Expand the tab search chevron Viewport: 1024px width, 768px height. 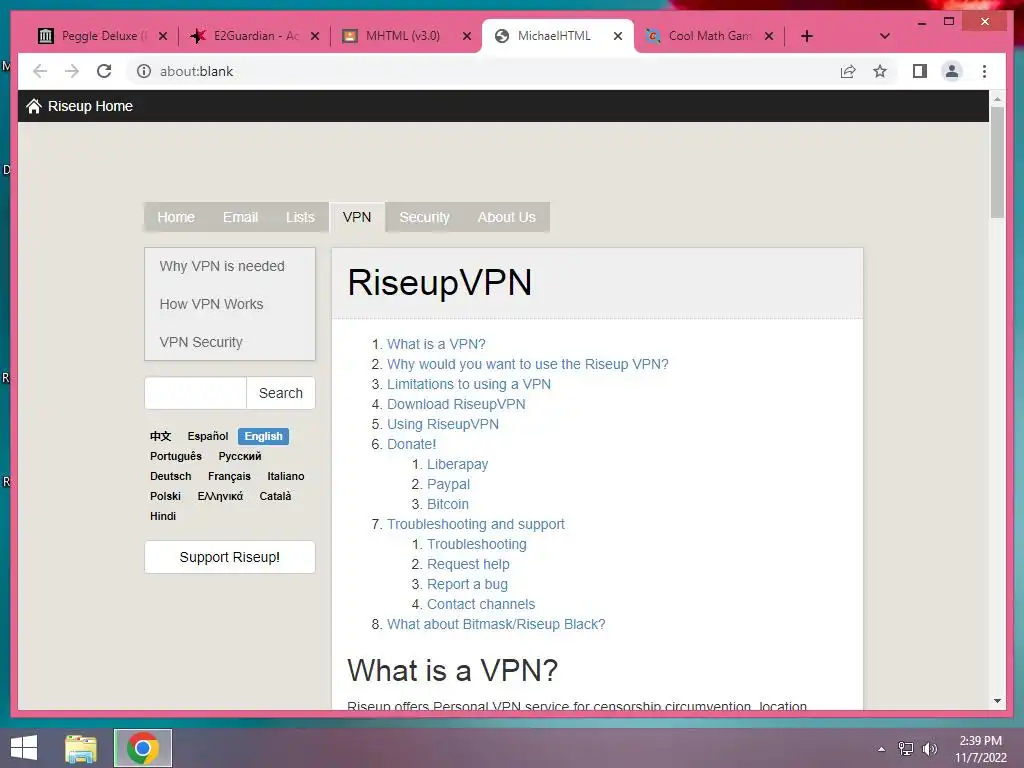[884, 36]
